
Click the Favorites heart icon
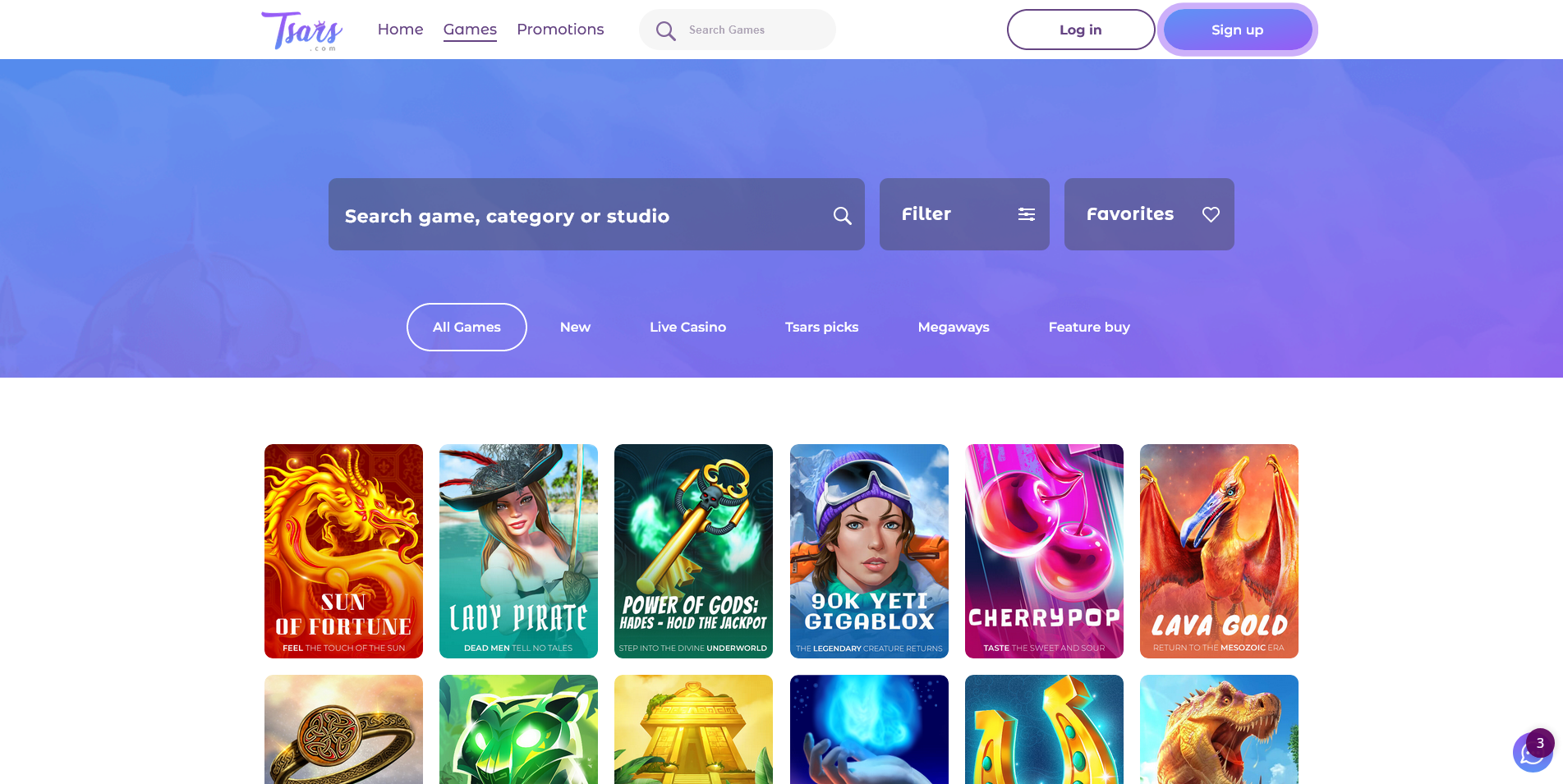[x=1211, y=214]
